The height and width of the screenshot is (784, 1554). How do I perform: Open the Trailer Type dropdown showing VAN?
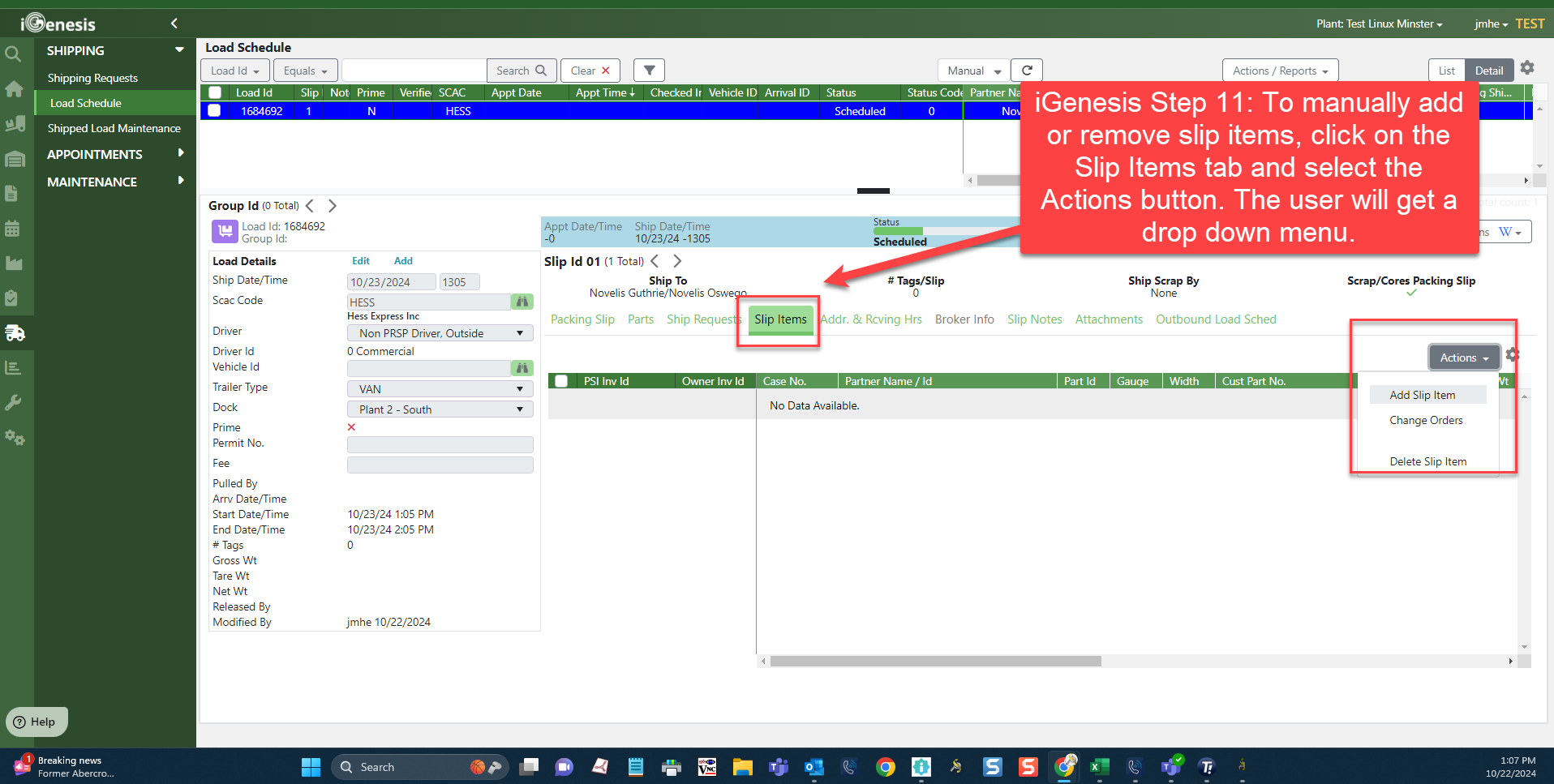tap(440, 389)
